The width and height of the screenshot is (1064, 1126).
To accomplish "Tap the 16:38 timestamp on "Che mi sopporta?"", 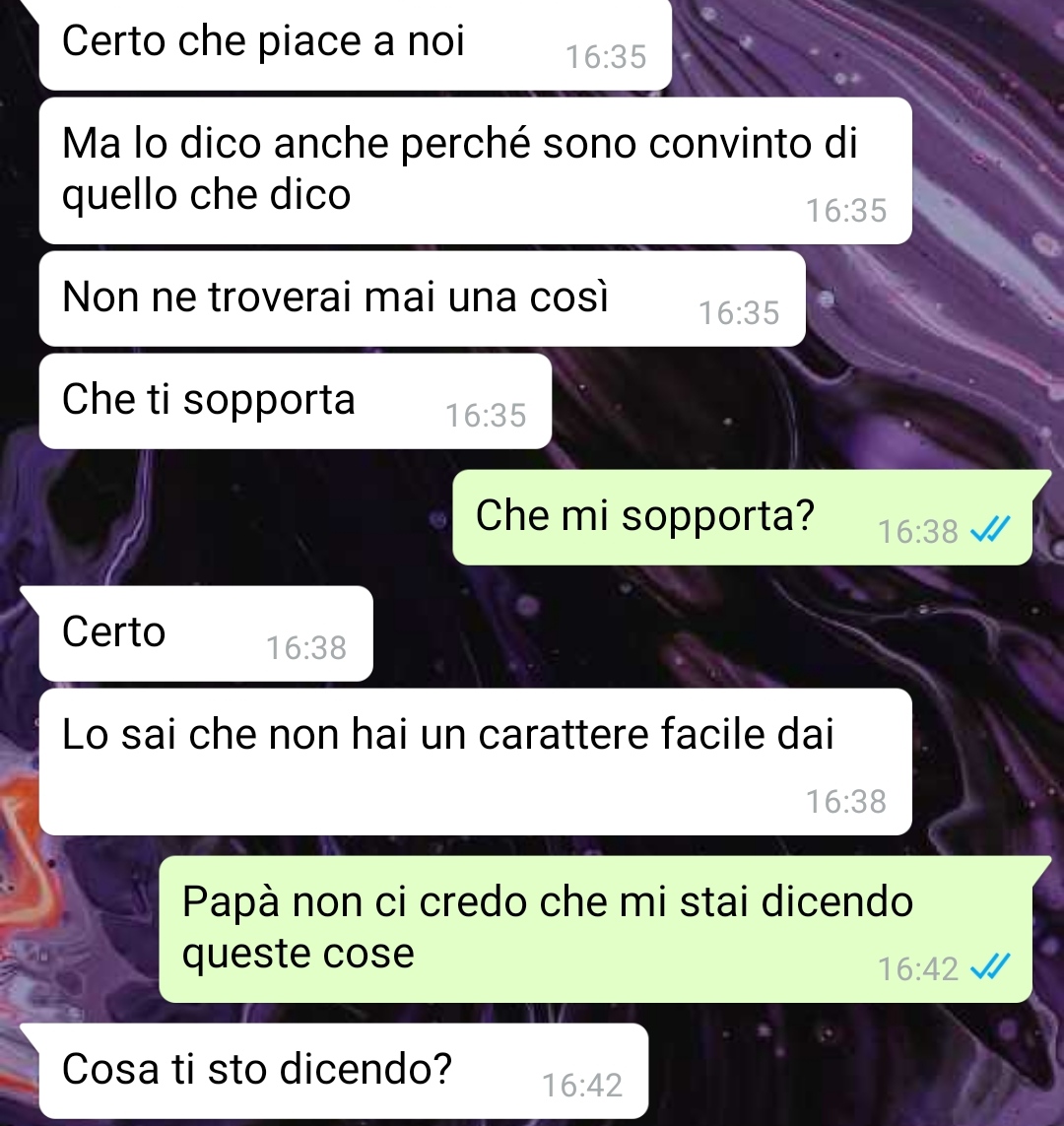I will [917, 531].
